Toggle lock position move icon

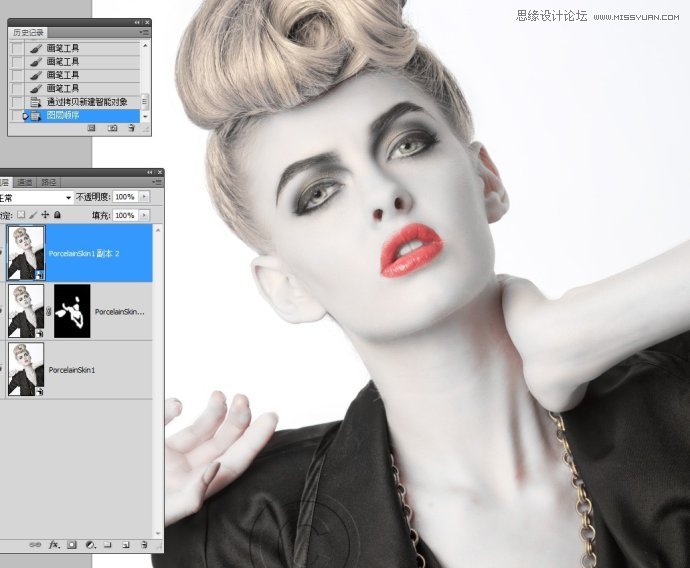44,215
